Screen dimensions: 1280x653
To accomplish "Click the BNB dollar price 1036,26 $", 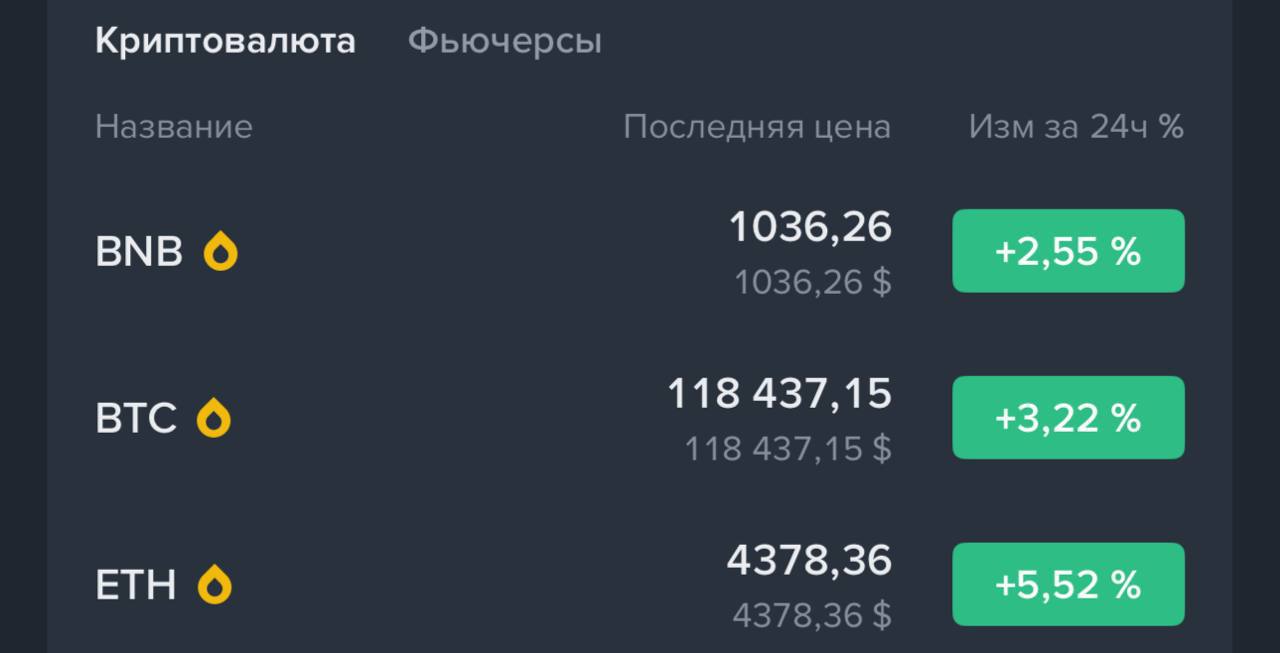I will pyautogui.click(x=812, y=283).
